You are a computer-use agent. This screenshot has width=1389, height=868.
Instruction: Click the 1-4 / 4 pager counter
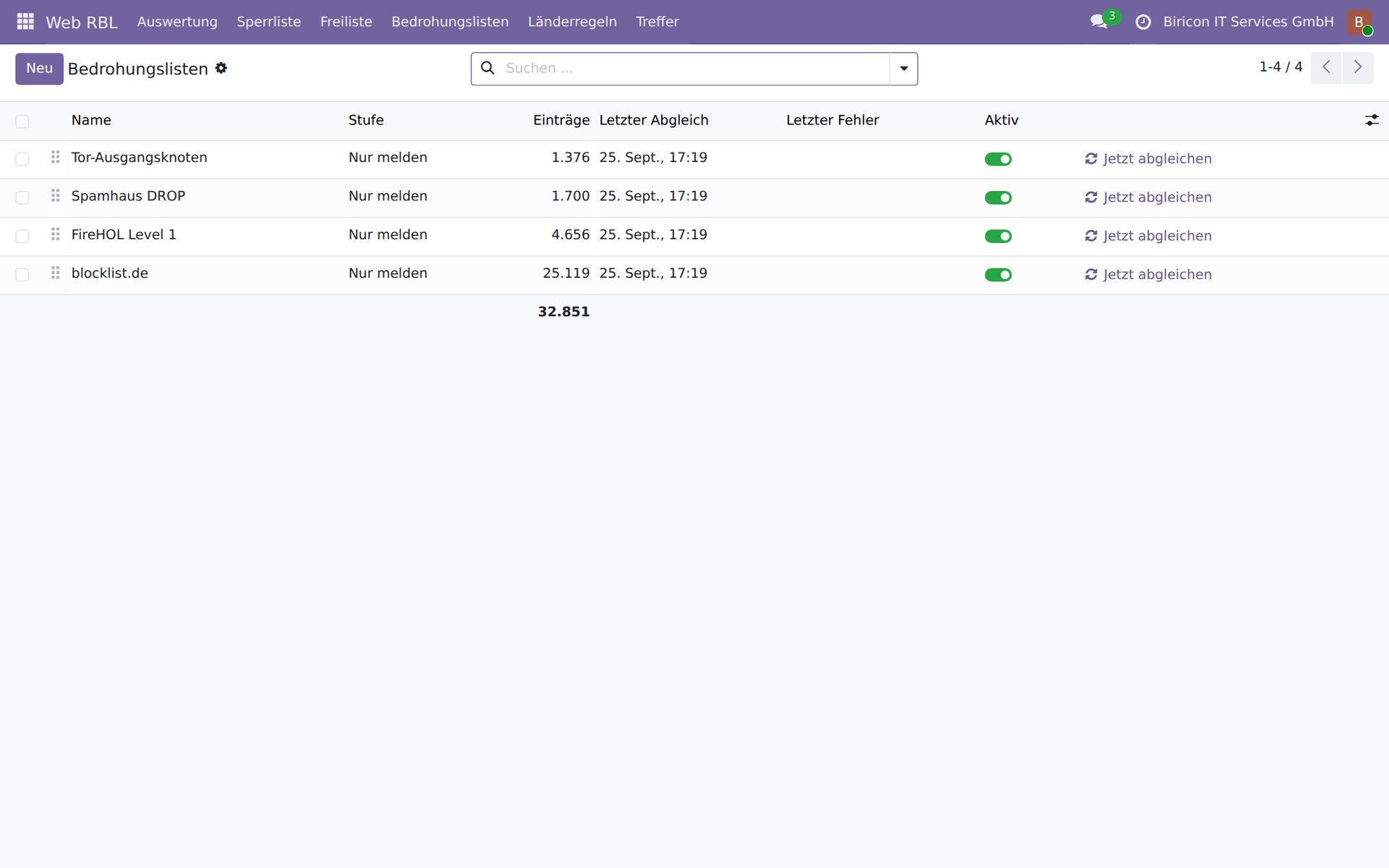click(1280, 67)
